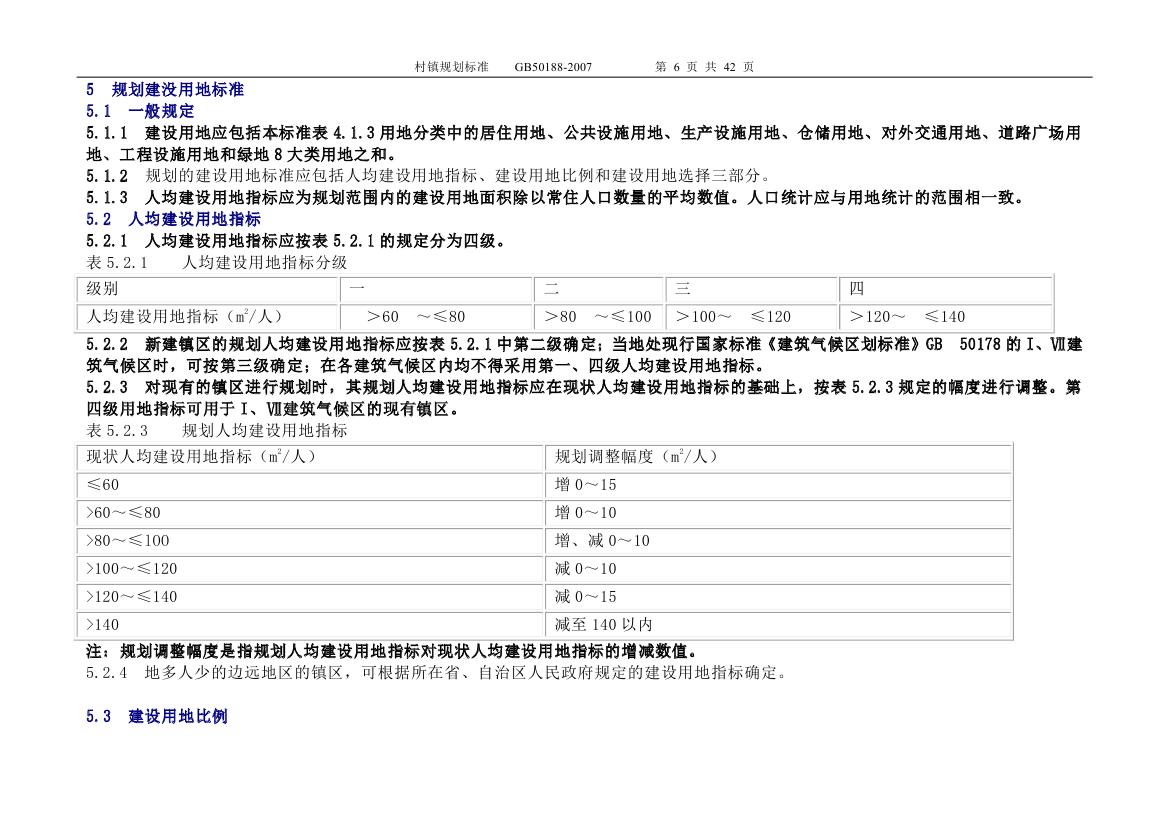Click clause 5.1.3 paragraph text
The width and height of the screenshot is (1169, 827).
click(556, 198)
